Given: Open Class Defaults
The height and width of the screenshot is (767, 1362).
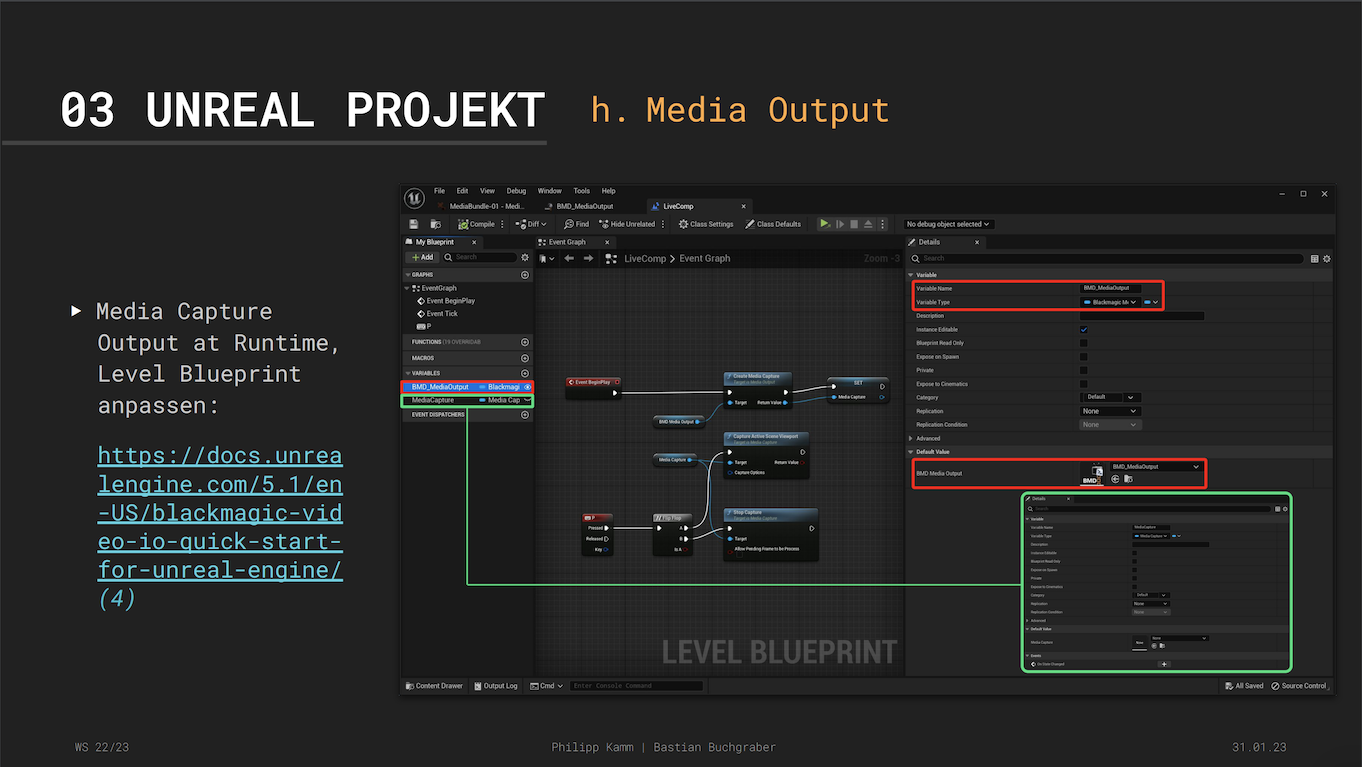Looking at the screenshot, I should 773,224.
